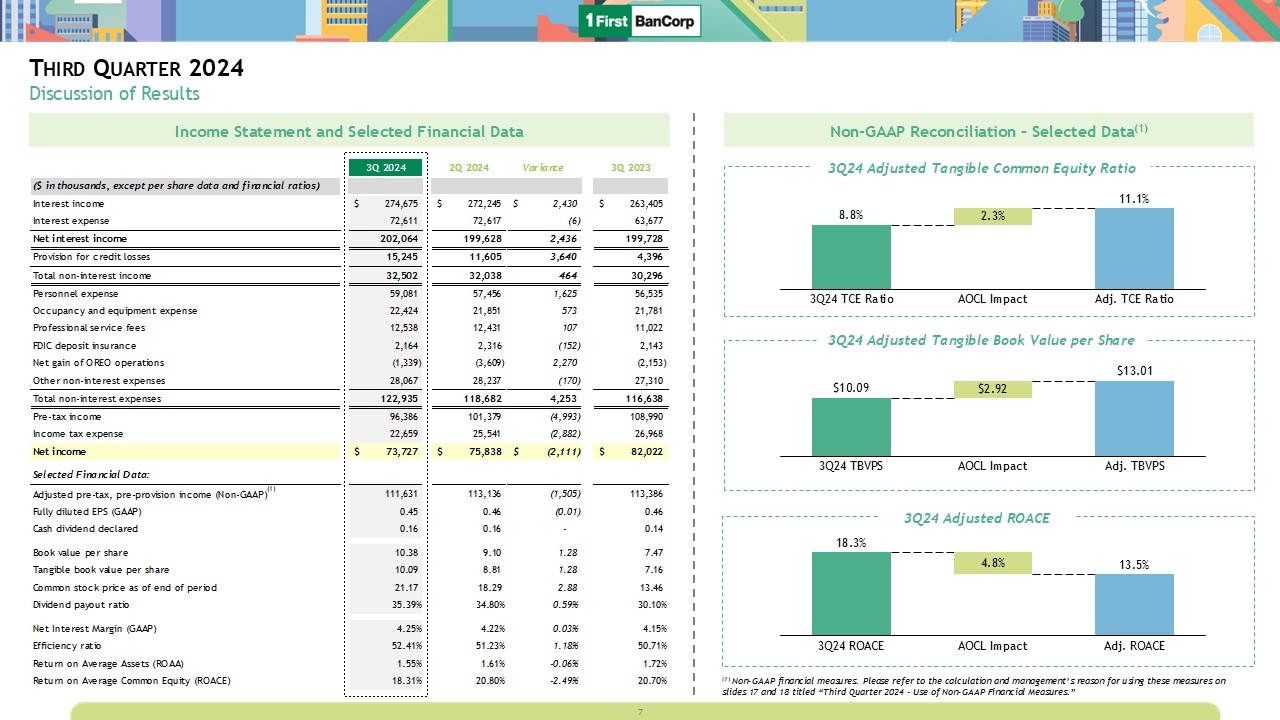The height and width of the screenshot is (720, 1280).
Task: Click the $2.92 AOCL Impact box
Action: point(992,390)
